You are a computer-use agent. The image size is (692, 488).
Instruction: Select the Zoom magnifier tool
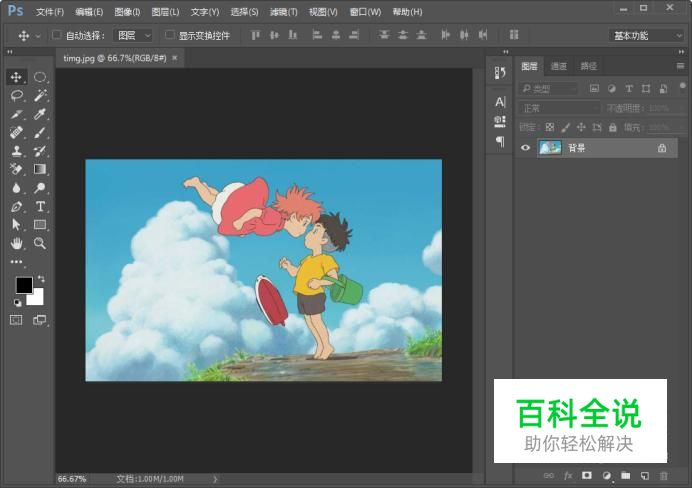click(40, 243)
